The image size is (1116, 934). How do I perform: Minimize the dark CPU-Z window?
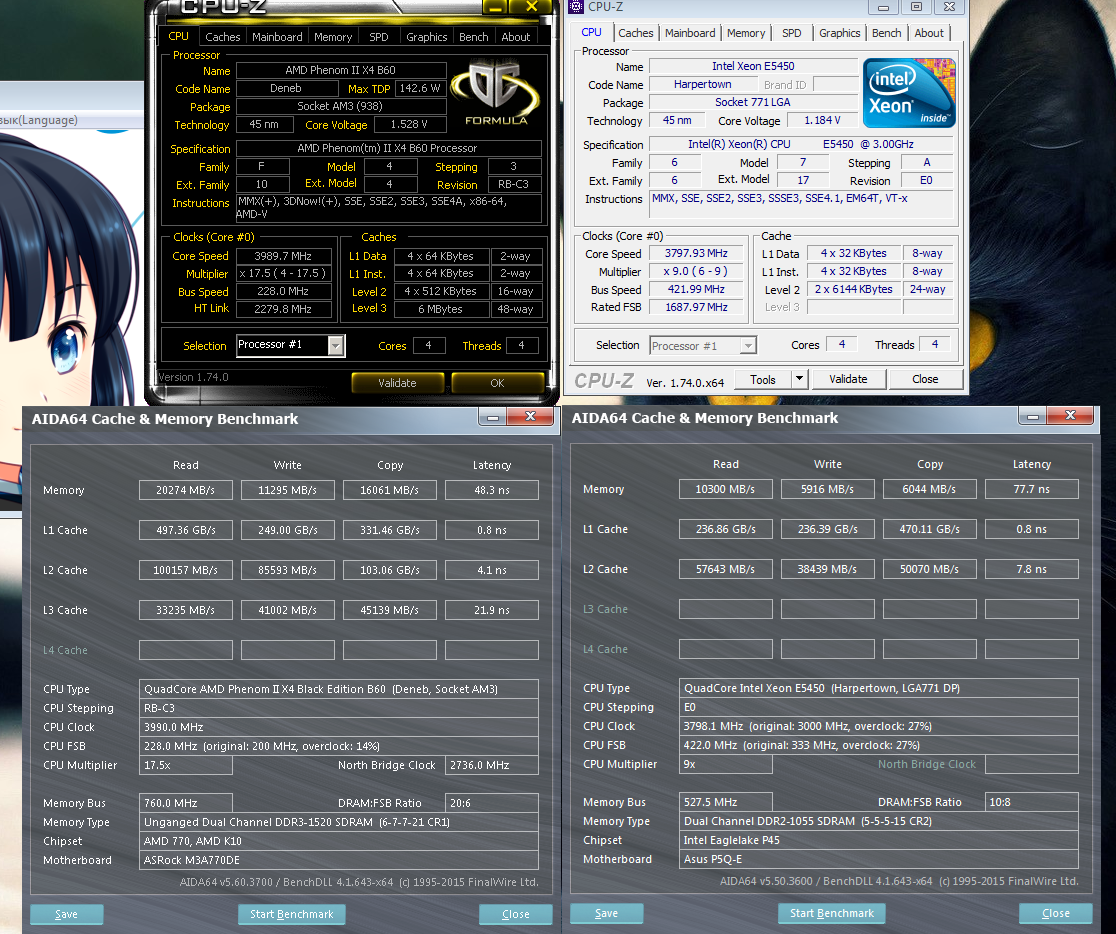[496, 6]
